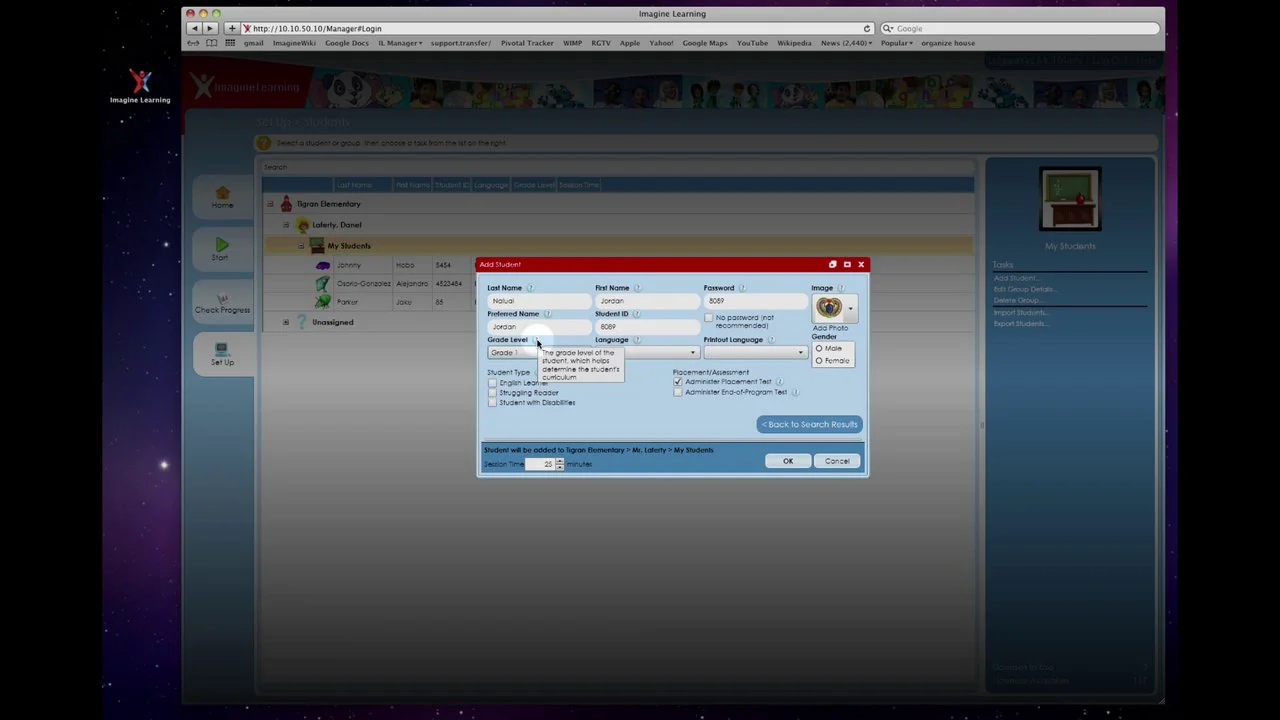Click help icon beside Administer Placement Test
This screenshot has height=720, width=1280.
tap(780, 381)
